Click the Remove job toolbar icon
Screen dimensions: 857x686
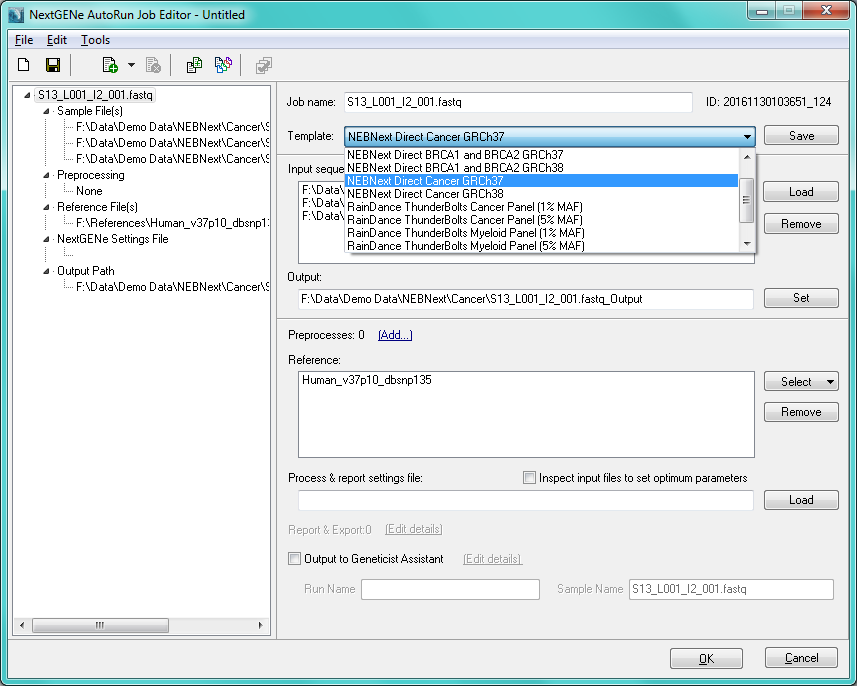[x=153, y=65]
